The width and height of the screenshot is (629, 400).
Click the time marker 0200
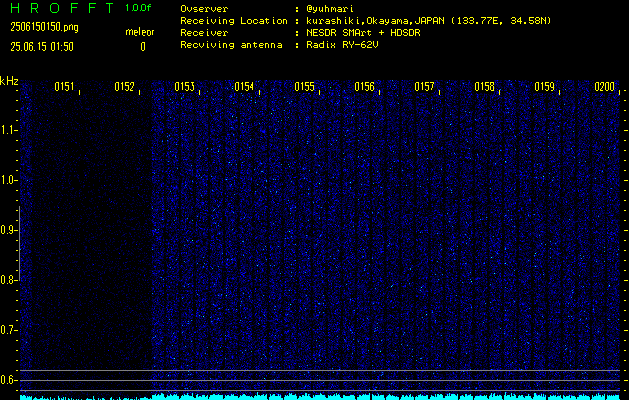pyautogui.click(x=605, y=87)
